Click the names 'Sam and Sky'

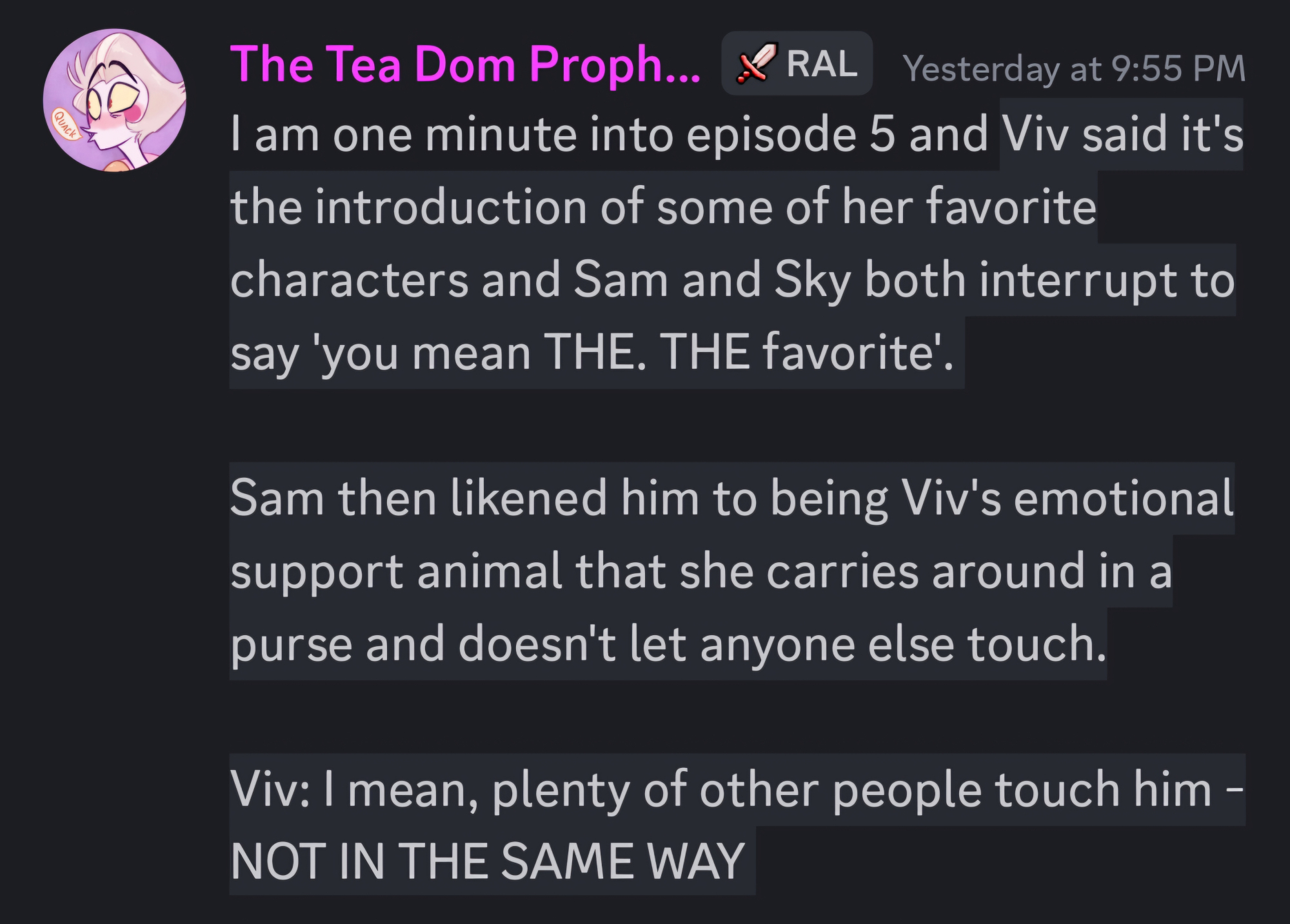tap(713, 280)
